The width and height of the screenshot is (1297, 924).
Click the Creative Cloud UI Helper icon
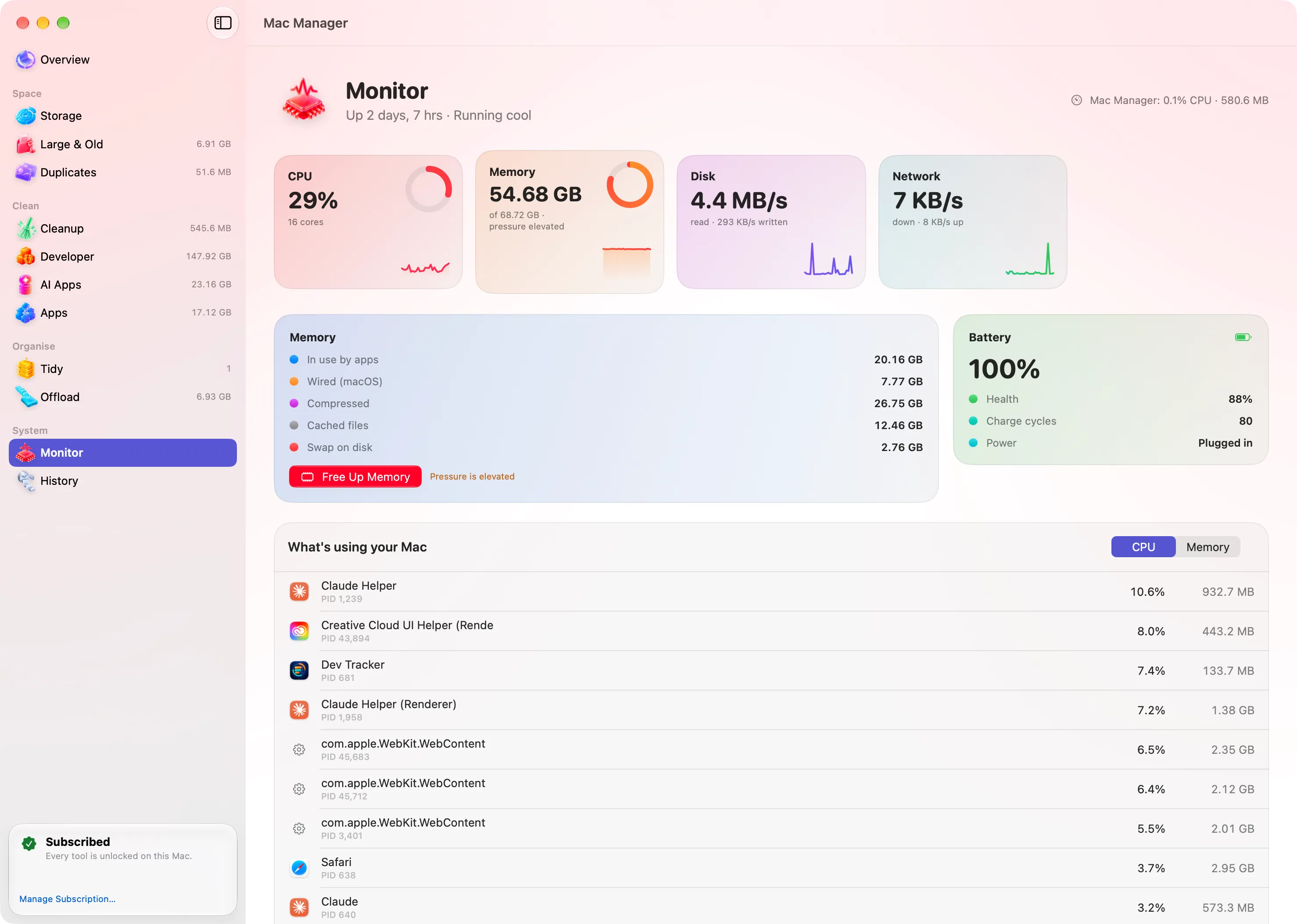coord(299,631)
